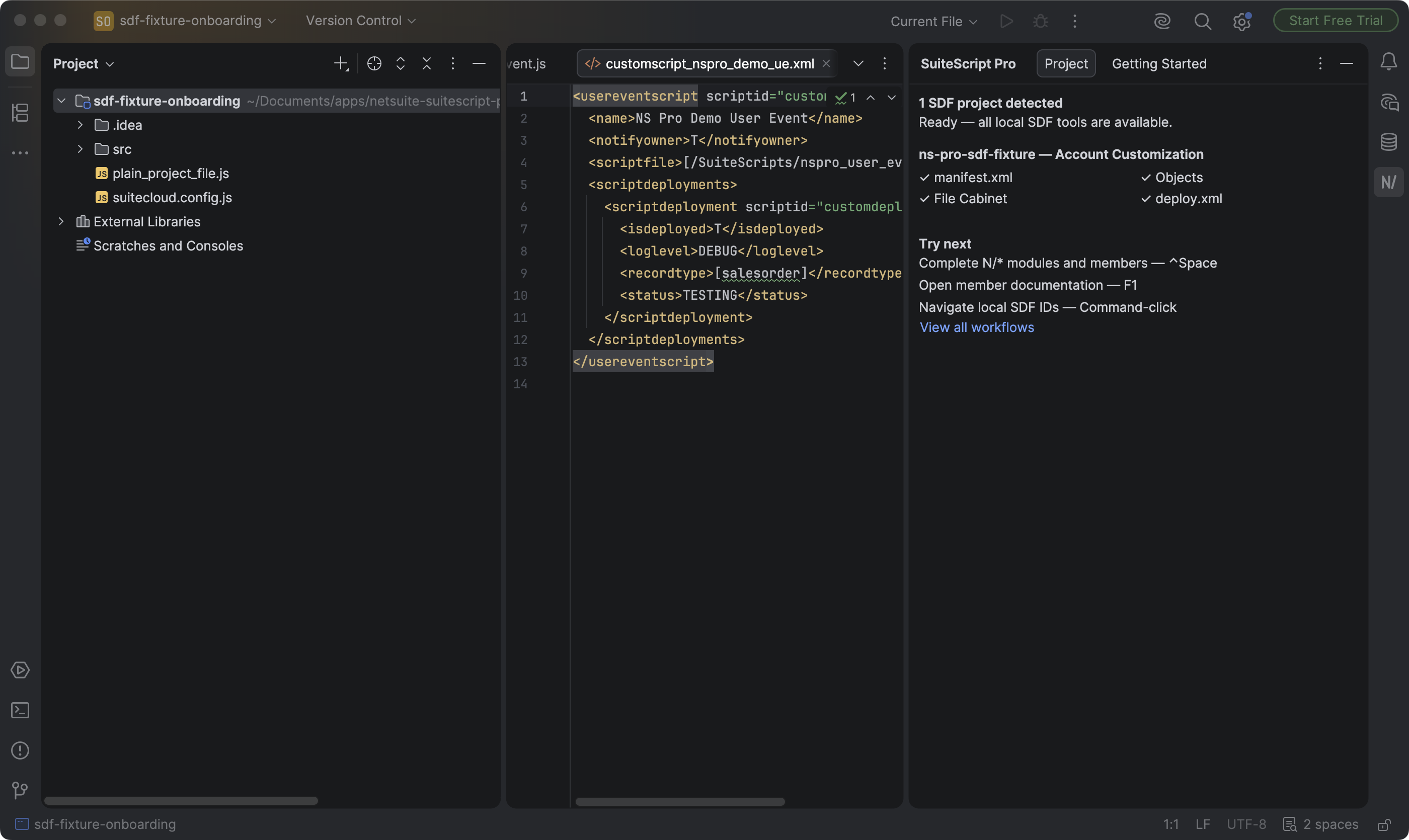This screenshot has width=1409, height=840.
Task: Open IDE settings gear
Action: coord(1242,22)
